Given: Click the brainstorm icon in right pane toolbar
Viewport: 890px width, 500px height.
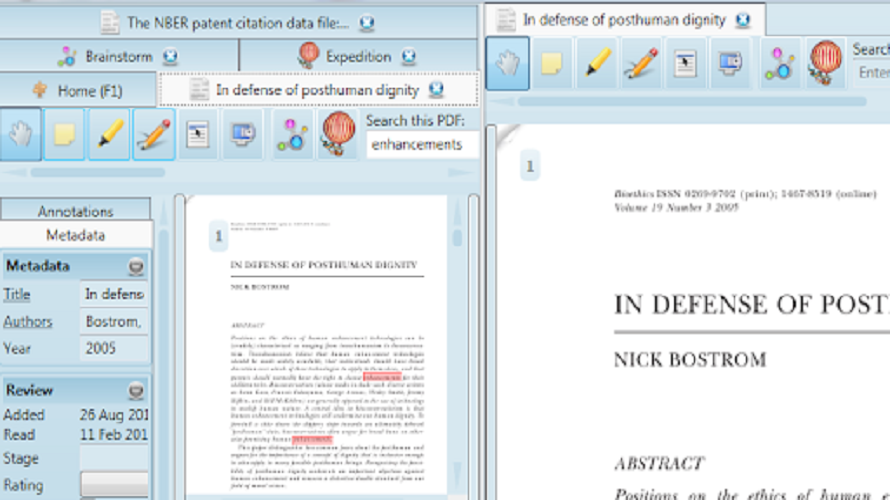Looking at the screenshot, I should coord(780,63).
